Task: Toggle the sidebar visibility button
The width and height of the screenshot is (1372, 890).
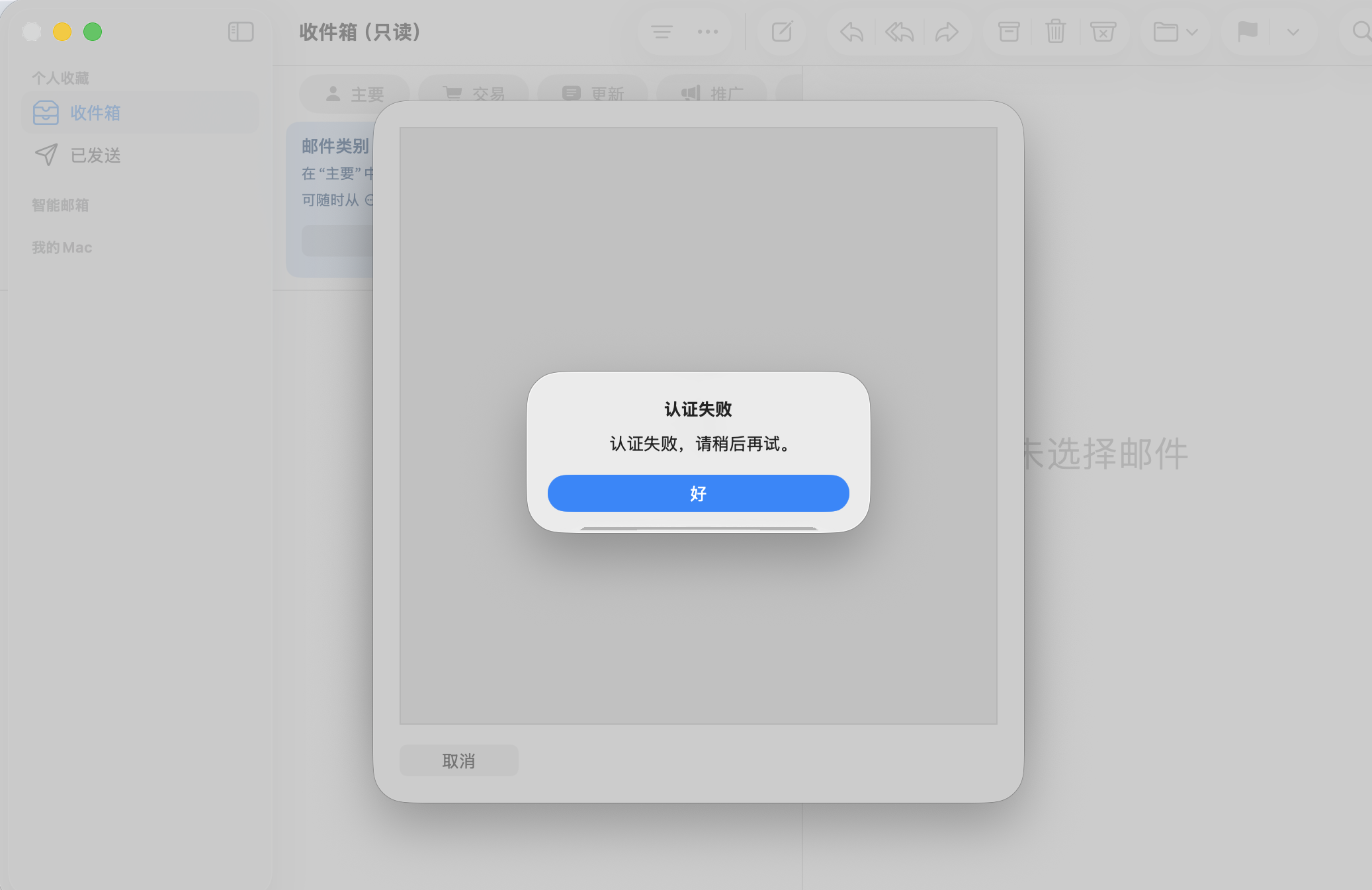Action: (241, 31)
